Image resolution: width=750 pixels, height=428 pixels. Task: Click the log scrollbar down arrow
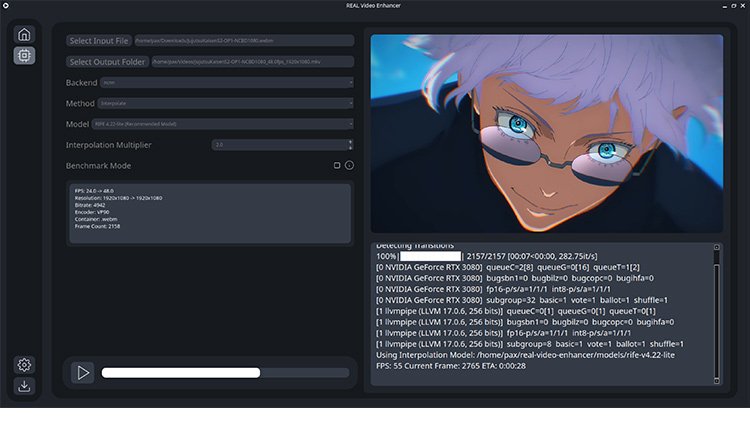pos(717,381)
